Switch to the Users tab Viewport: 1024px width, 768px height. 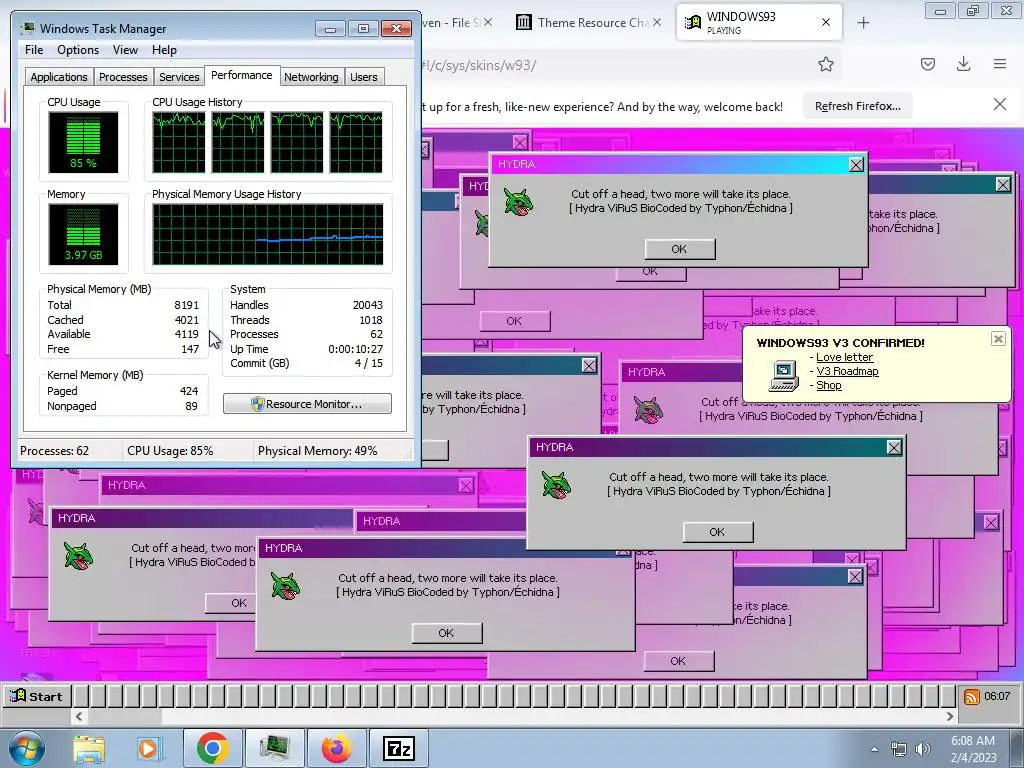(x=364, y=77)
